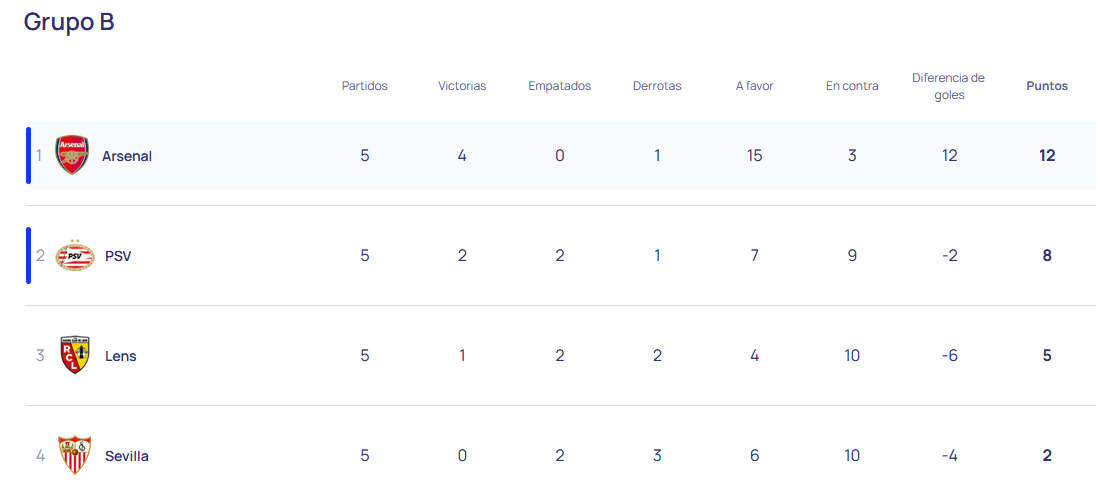
Task: Click the PSV club crest
Action: coord(75,256)
